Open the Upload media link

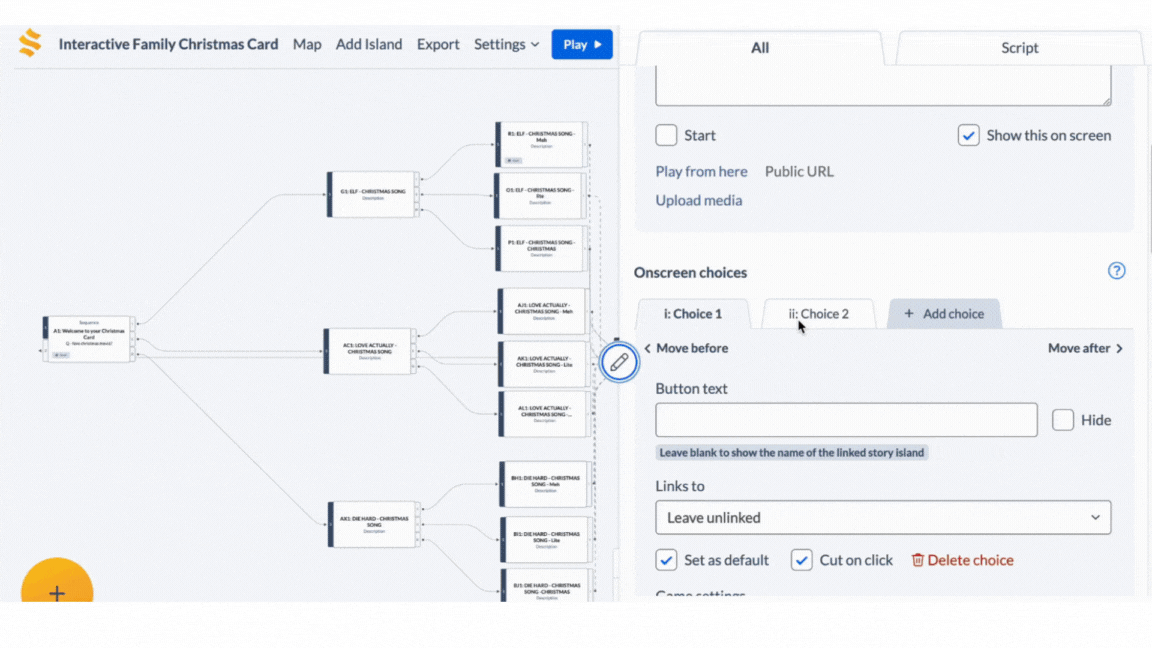click(x=698, y=200)
